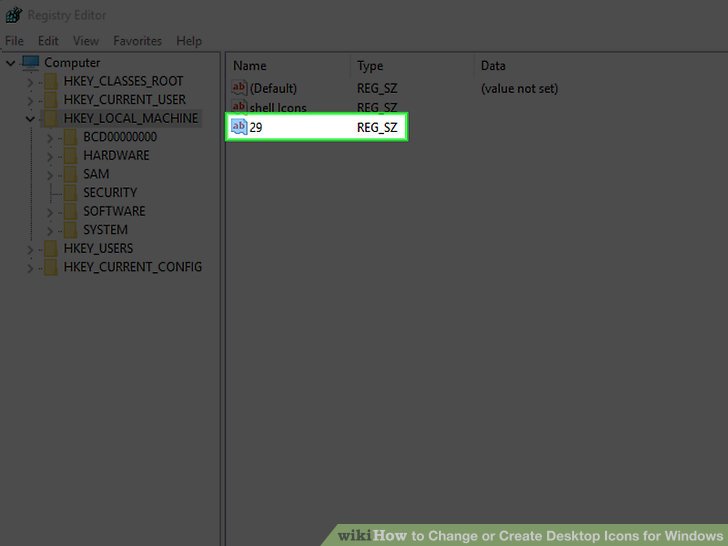This screenshot has height=546, width=728.
Task: Expand the SYSTEM chevron
Action: tap(50, 231)
